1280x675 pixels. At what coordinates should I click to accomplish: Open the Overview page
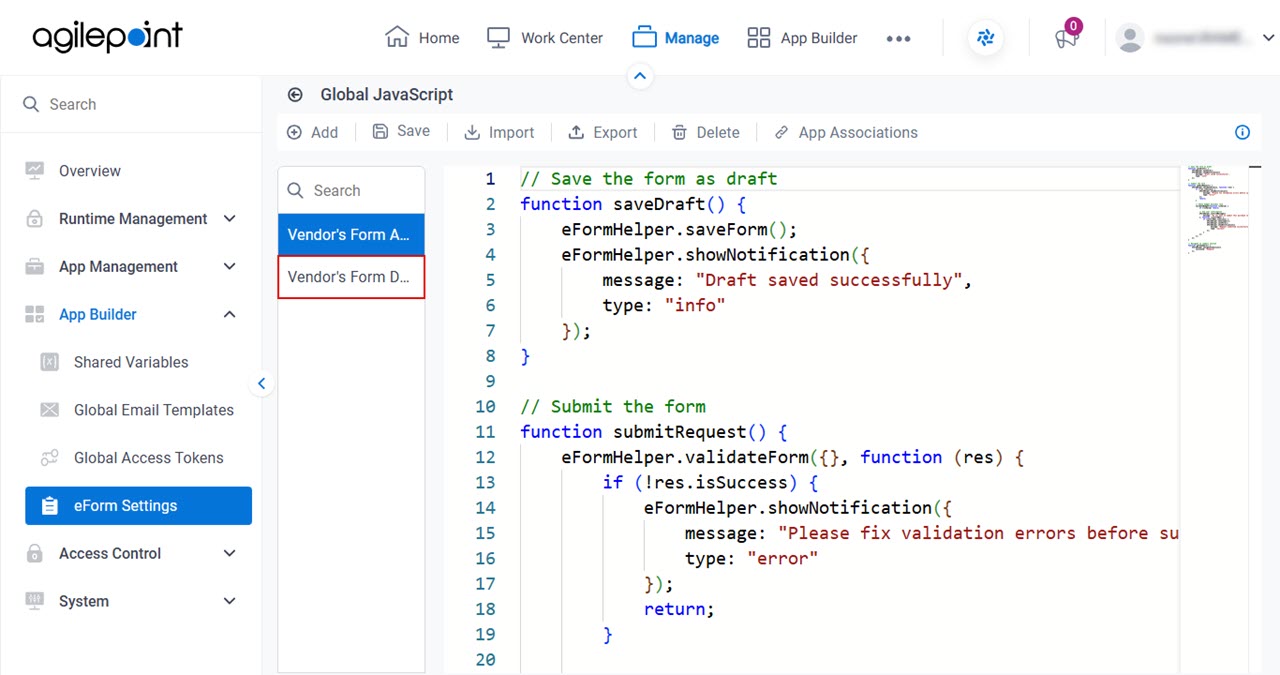(x=89, y=171)
